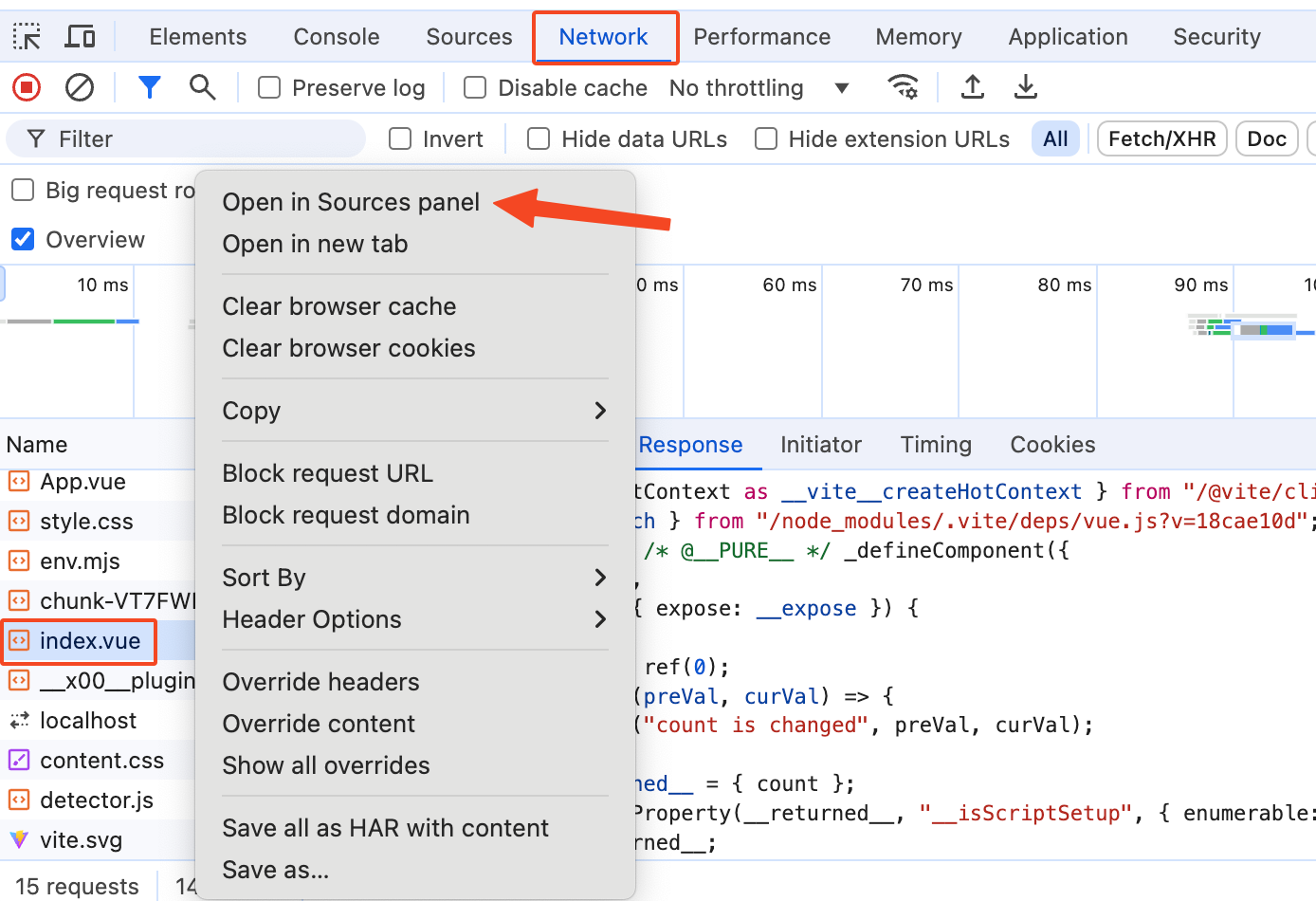
Task: Select Override content menu entry
Action: point(319,724)
